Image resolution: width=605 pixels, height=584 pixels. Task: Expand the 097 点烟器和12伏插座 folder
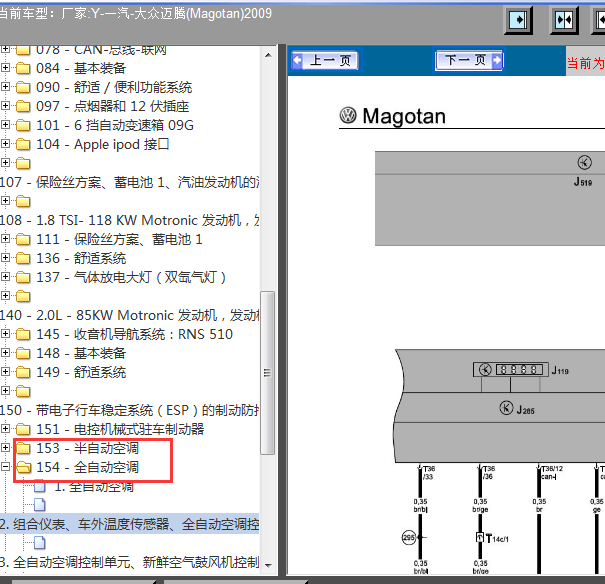pos(5,106)
